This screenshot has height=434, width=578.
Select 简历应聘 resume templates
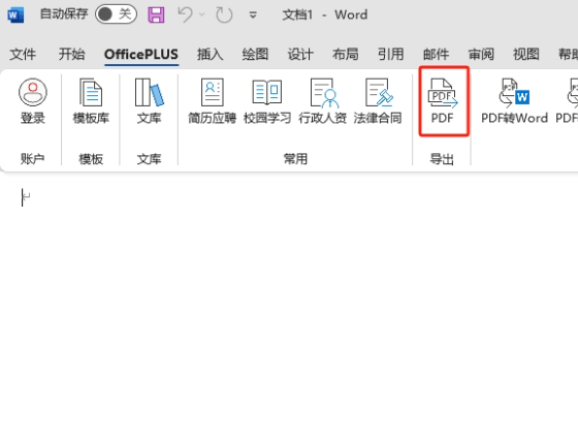pyautogui.click(x=212, y=101)
